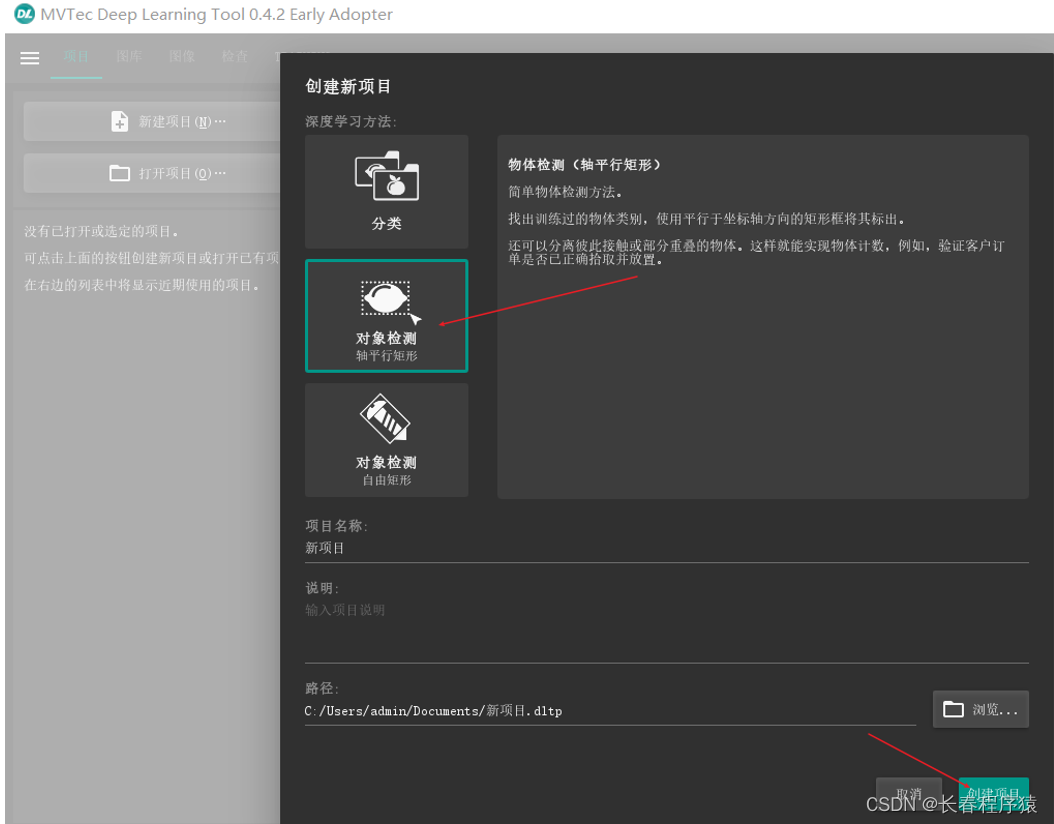Click the text 在右边的列表中将显示近期使用的项目。

142,286
